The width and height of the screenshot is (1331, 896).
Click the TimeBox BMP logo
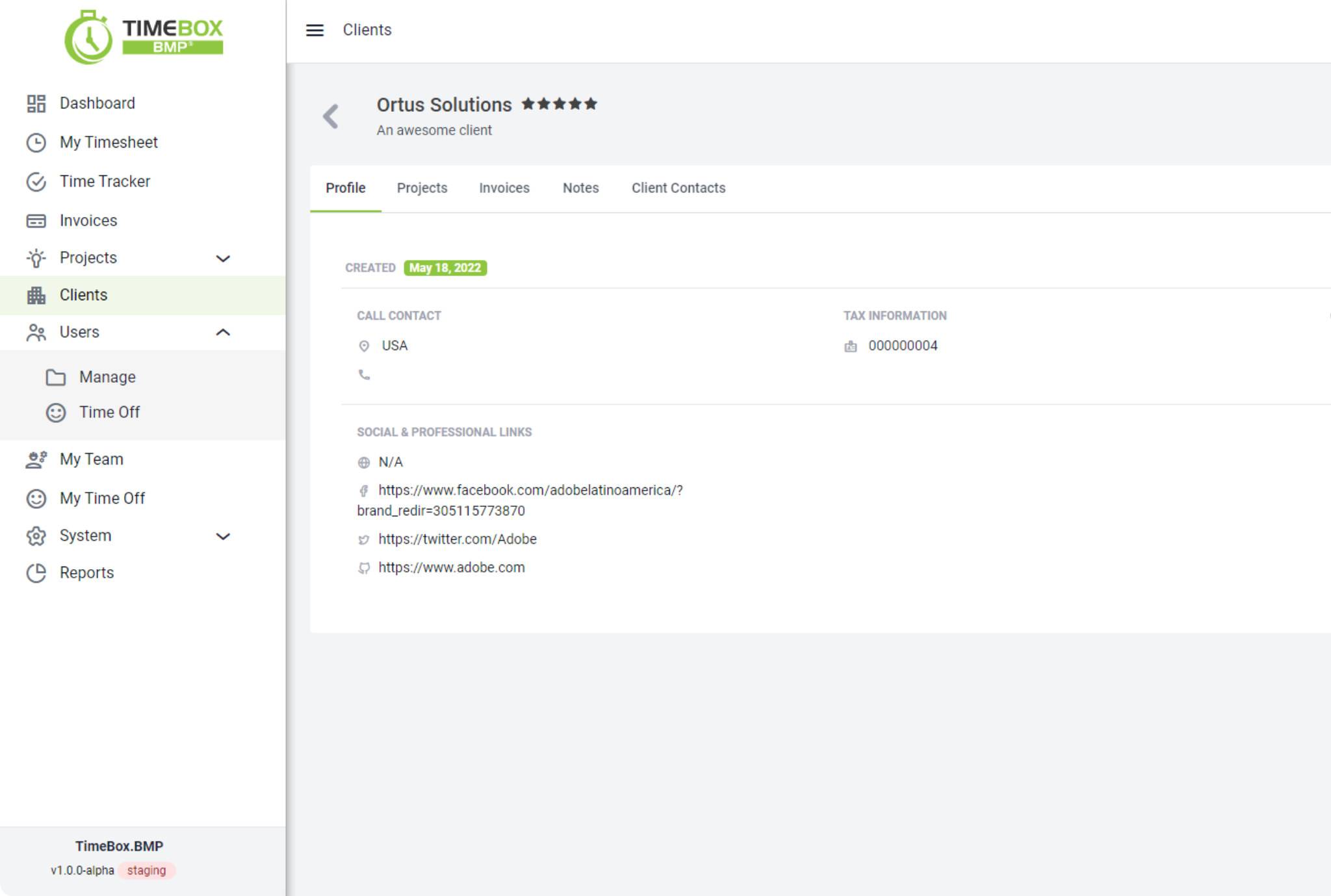(x=144, y=36)
